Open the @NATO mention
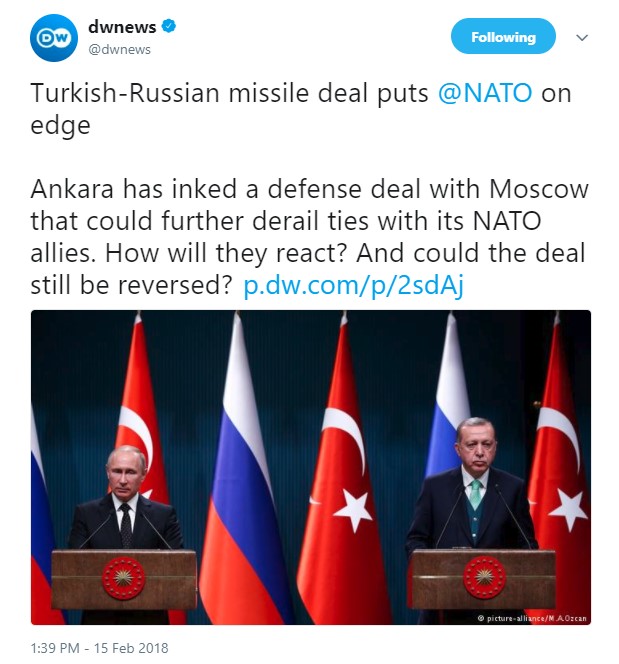 pos(488,95)
